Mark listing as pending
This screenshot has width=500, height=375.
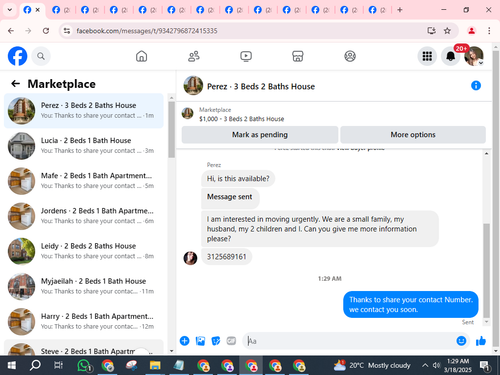pyautogui.click(x=260, y=135)
